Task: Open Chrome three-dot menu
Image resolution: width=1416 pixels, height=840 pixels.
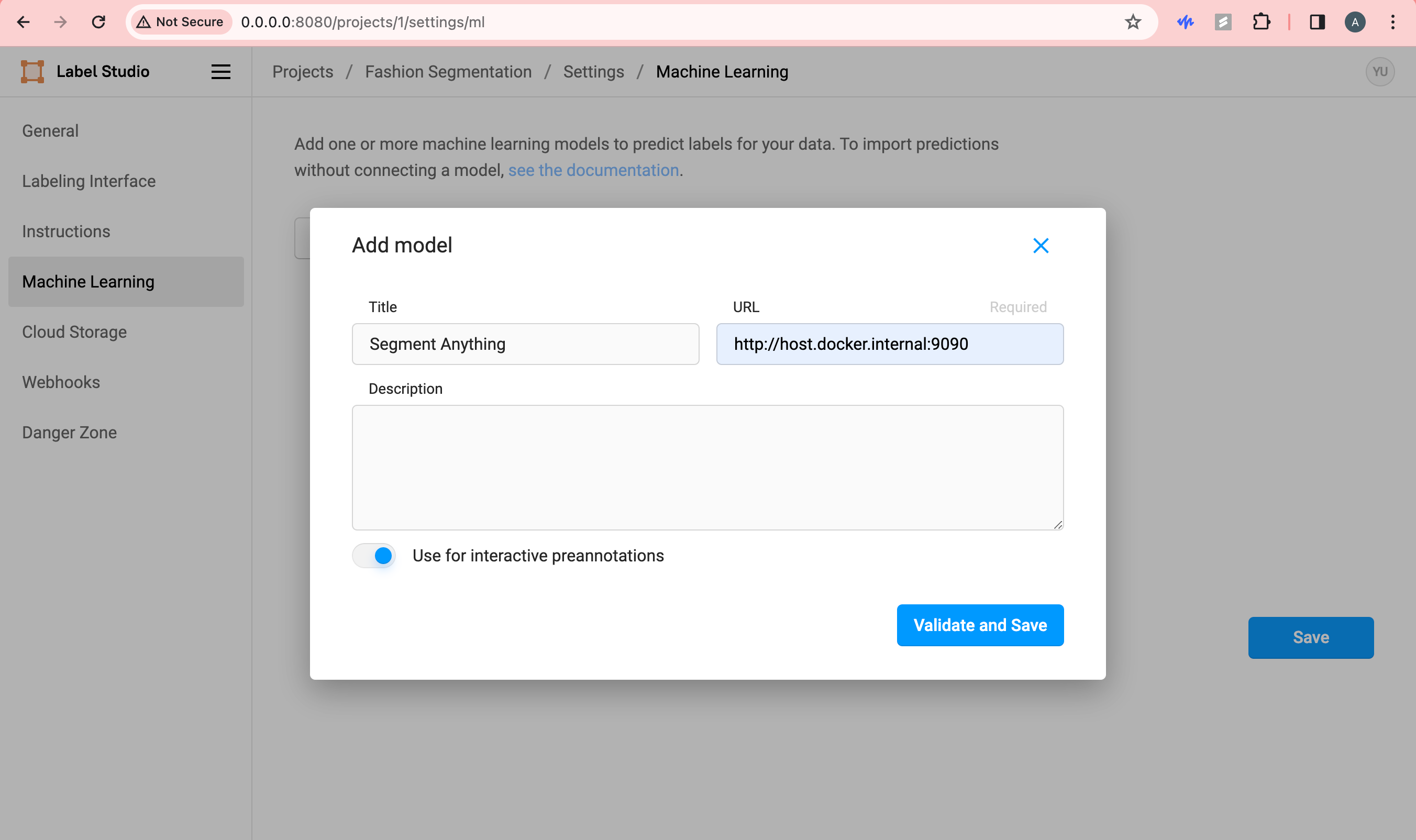Action: click(1392, 22)
